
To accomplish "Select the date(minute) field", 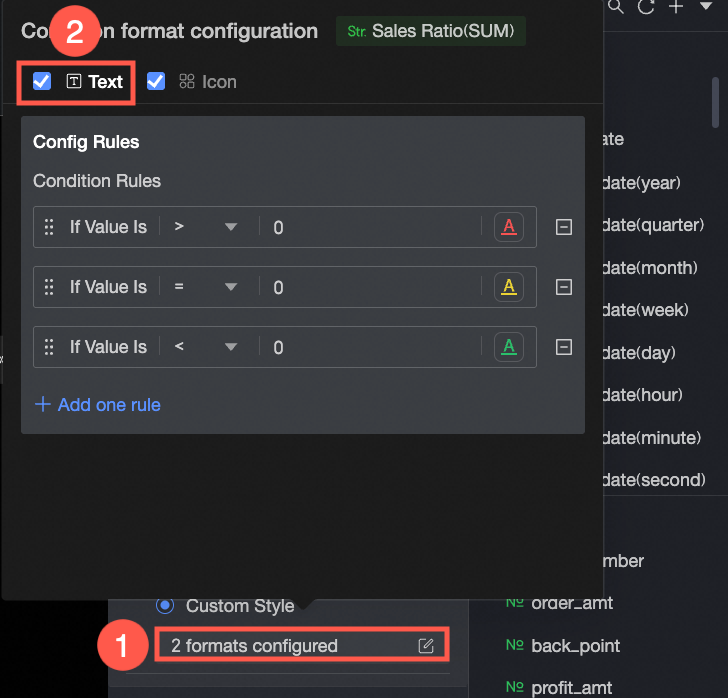I will click(x=651, y=437).
